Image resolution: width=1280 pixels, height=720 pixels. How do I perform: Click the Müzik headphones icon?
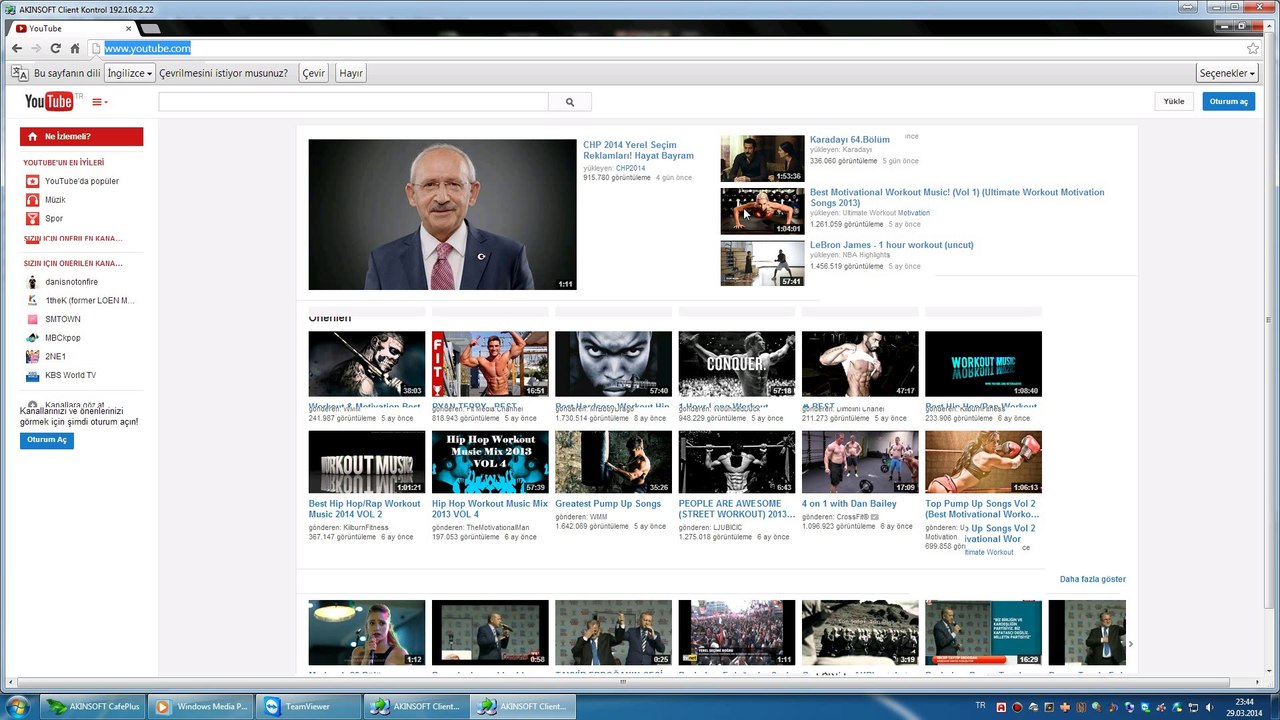(x=32, y=200)
